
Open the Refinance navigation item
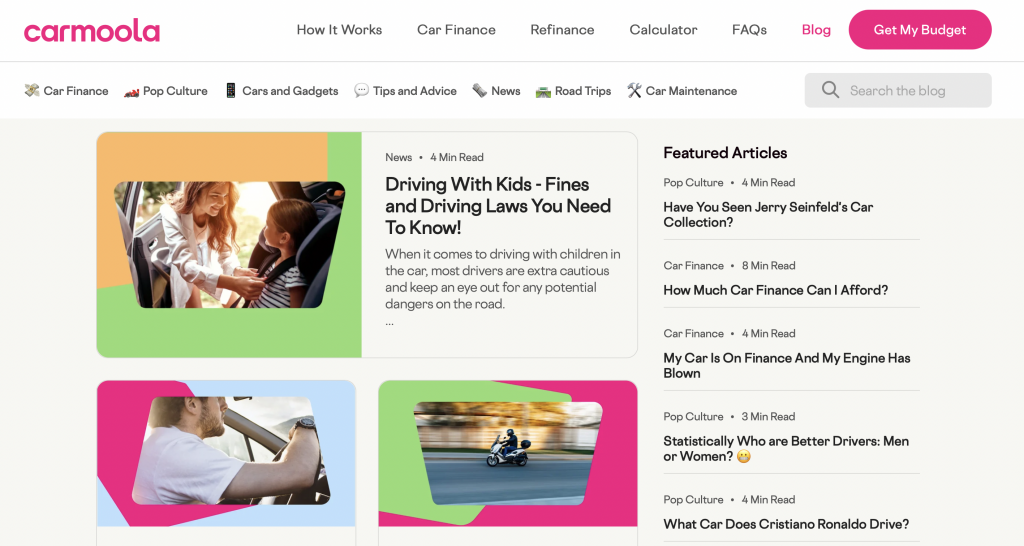point(562,29)
